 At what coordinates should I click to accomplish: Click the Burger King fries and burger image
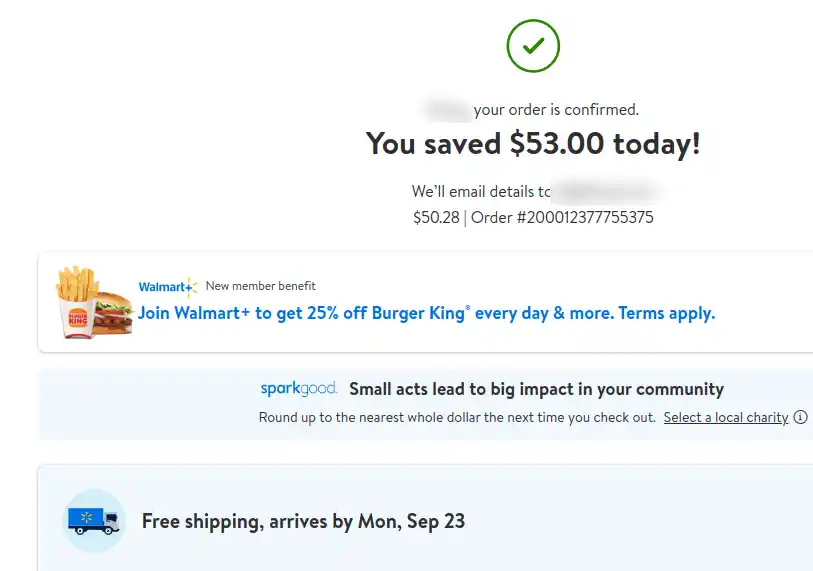(x=94, y=302)
